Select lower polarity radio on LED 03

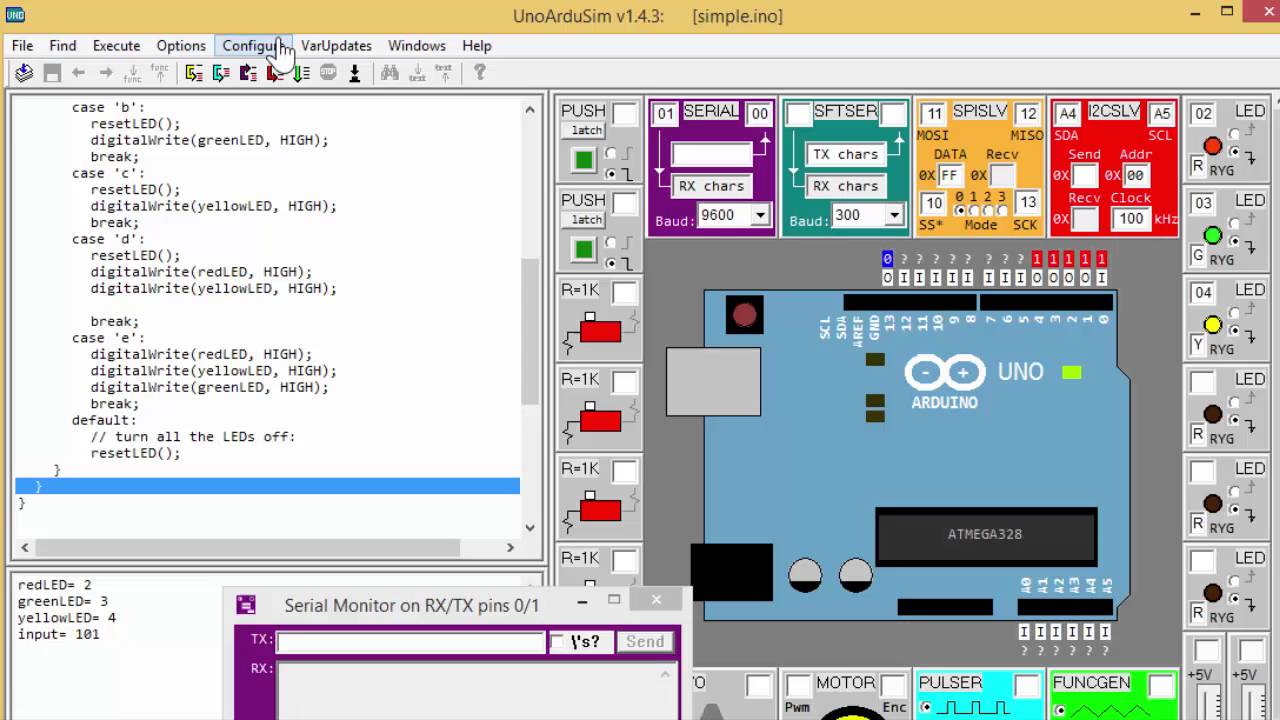tap(1234, 241)
